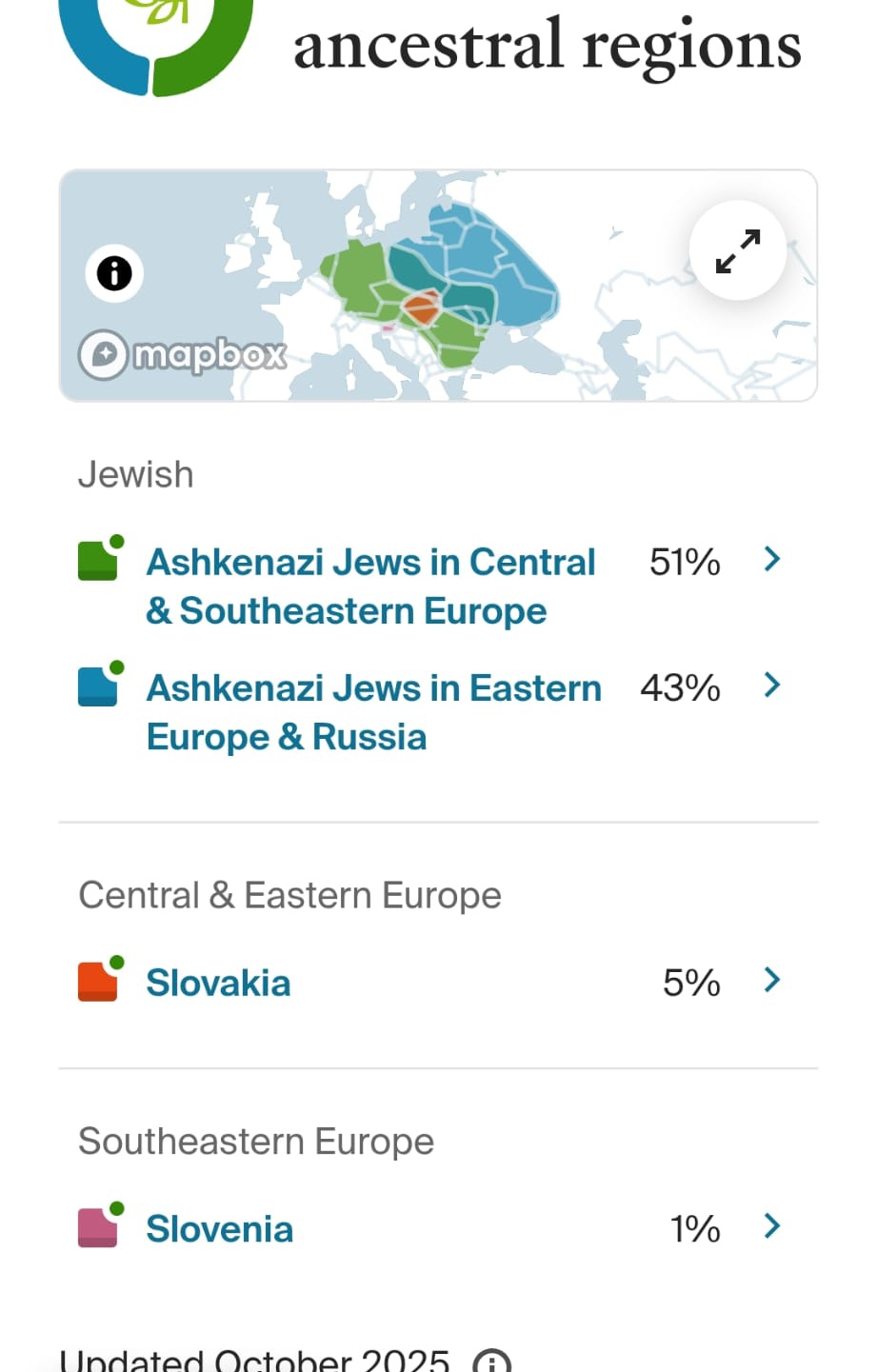This screenshot has width=877, height=1372.
Task: Expand the Slovenia row chevron
Action: coord(772,1225)
